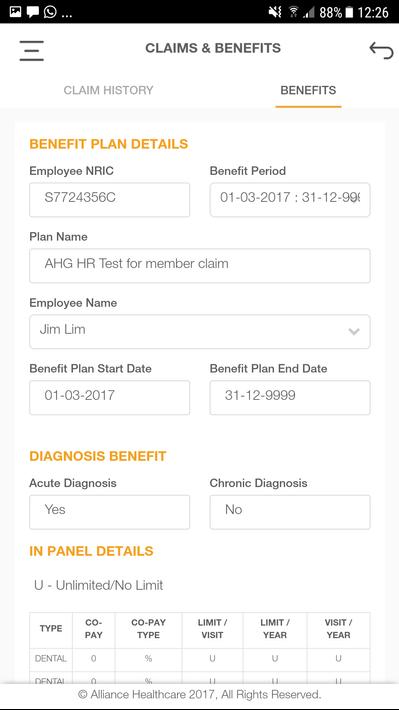The image size is (399, 710).
Task: Tap the Employee NRIC field
Action: click(110, 200)
